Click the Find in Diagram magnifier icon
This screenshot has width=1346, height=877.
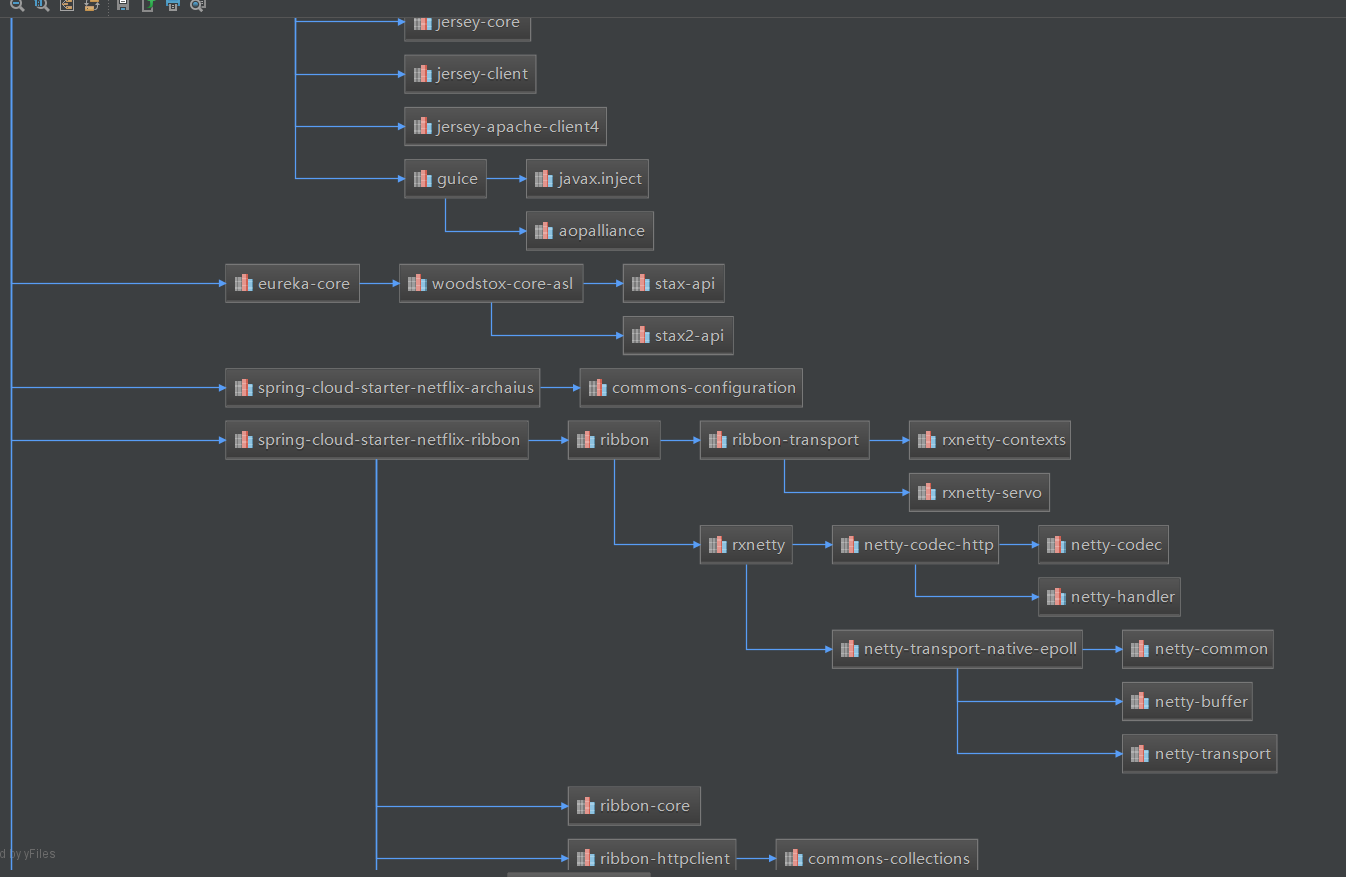tap(198, 6)
